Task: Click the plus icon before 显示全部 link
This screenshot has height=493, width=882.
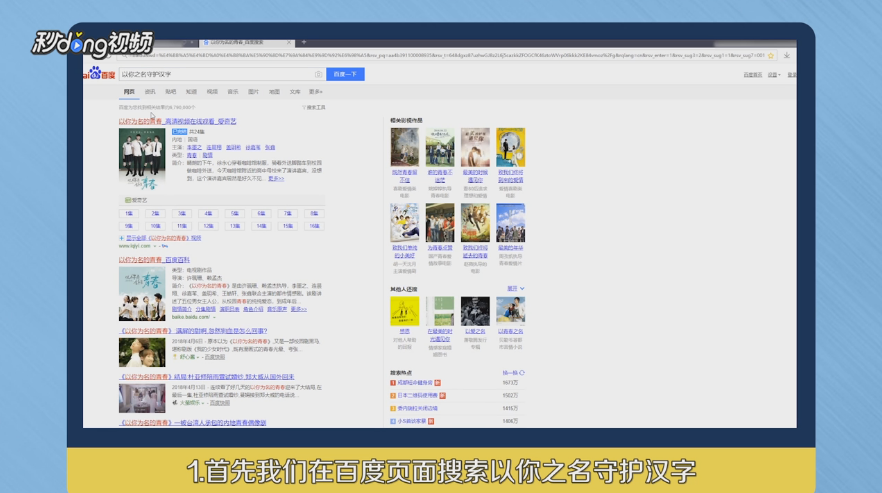Action: pos(122,238)
